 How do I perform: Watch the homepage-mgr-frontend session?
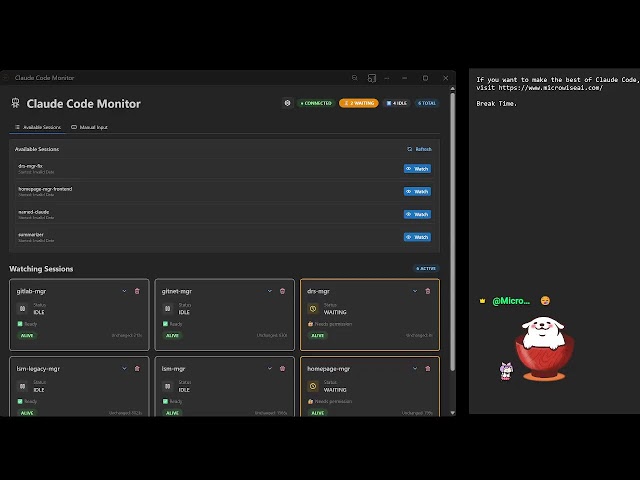click(417, 191)
